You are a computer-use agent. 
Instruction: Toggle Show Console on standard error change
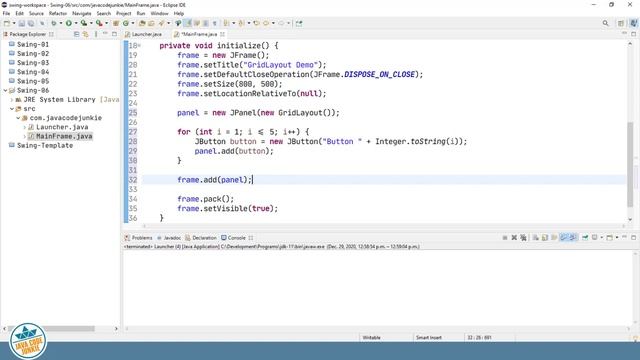pos(573,238)
